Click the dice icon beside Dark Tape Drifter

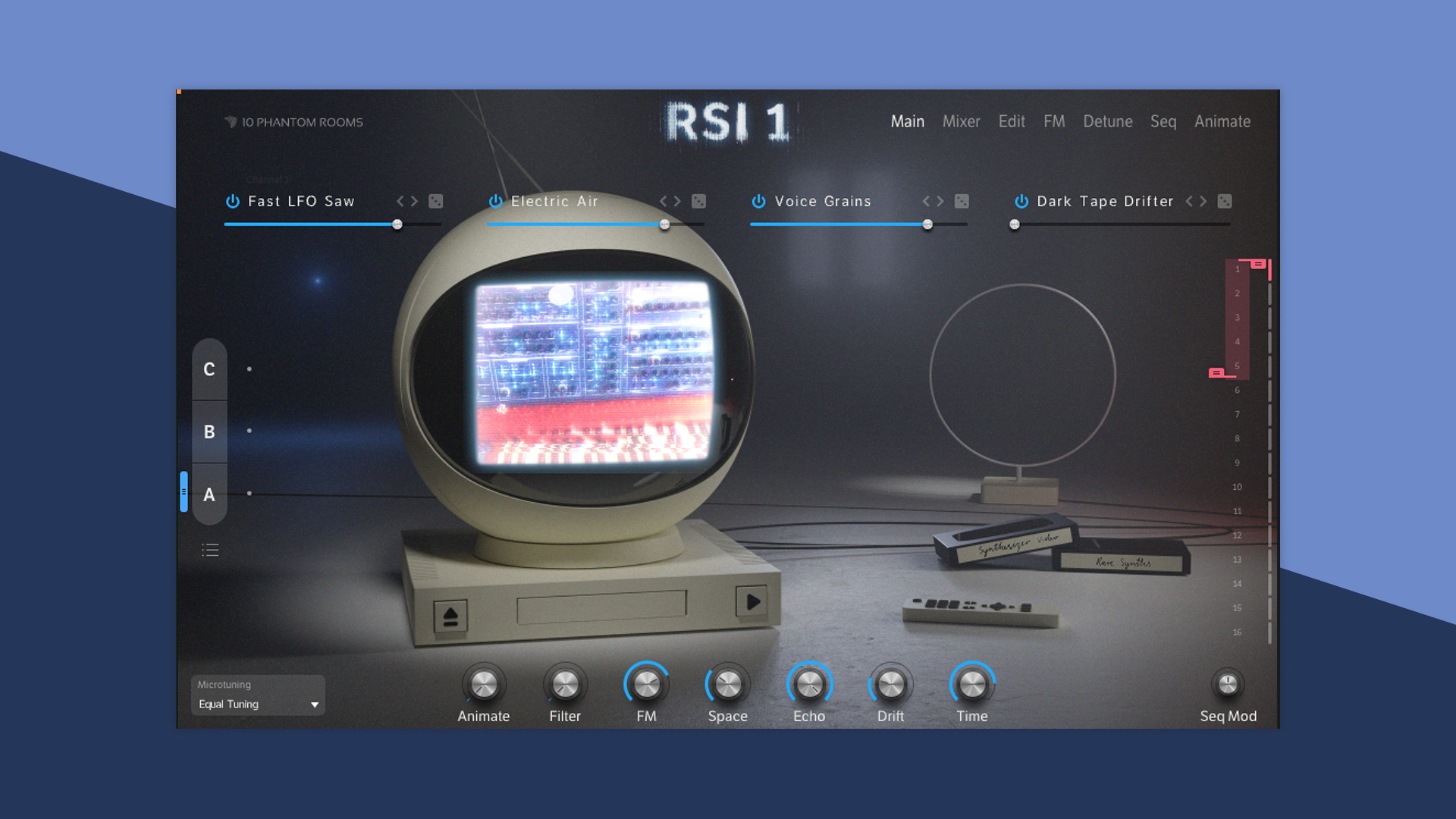(x=1225, y=201)
